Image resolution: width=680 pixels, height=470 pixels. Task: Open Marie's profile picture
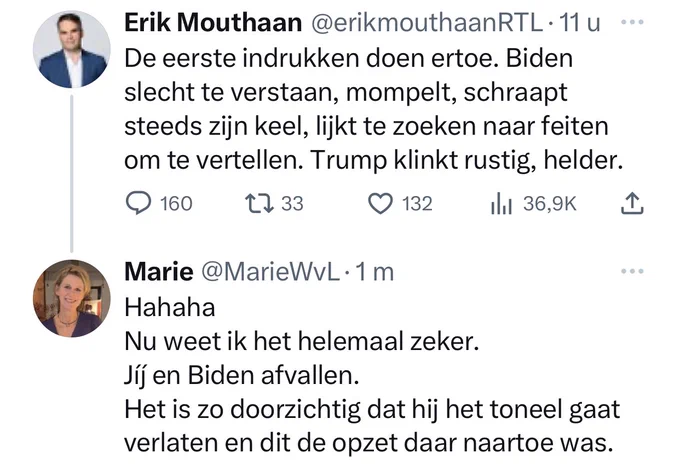[x=72, y=298]
